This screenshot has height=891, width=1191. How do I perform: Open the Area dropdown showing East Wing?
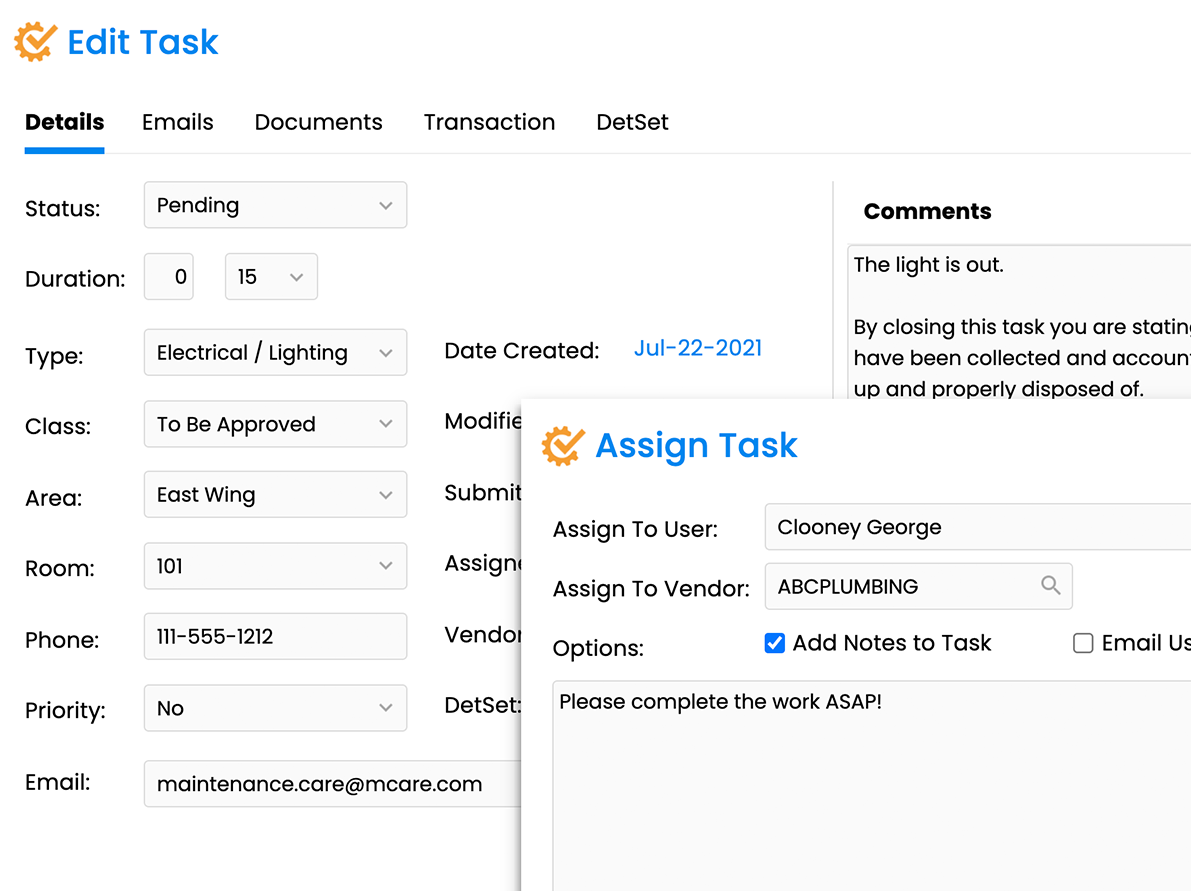pyautogui.click(x=275, y=494)
